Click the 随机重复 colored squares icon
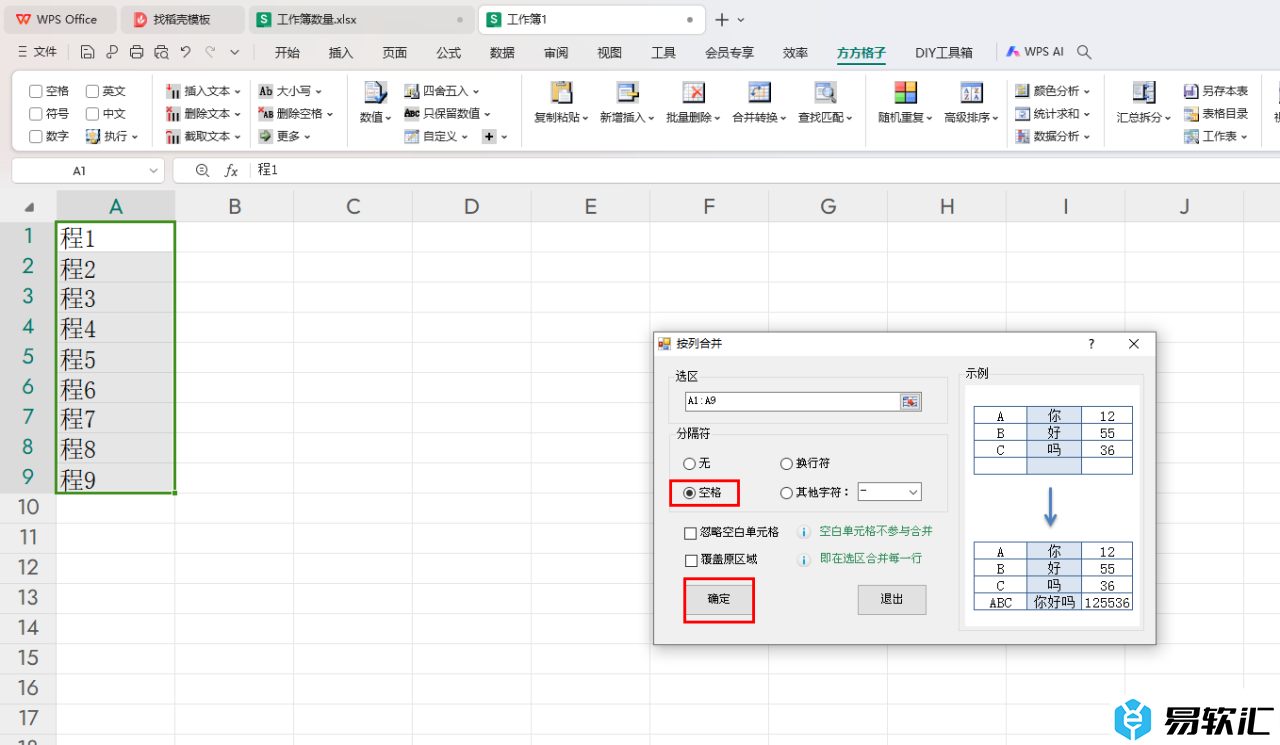 click(x=906, y=94)
